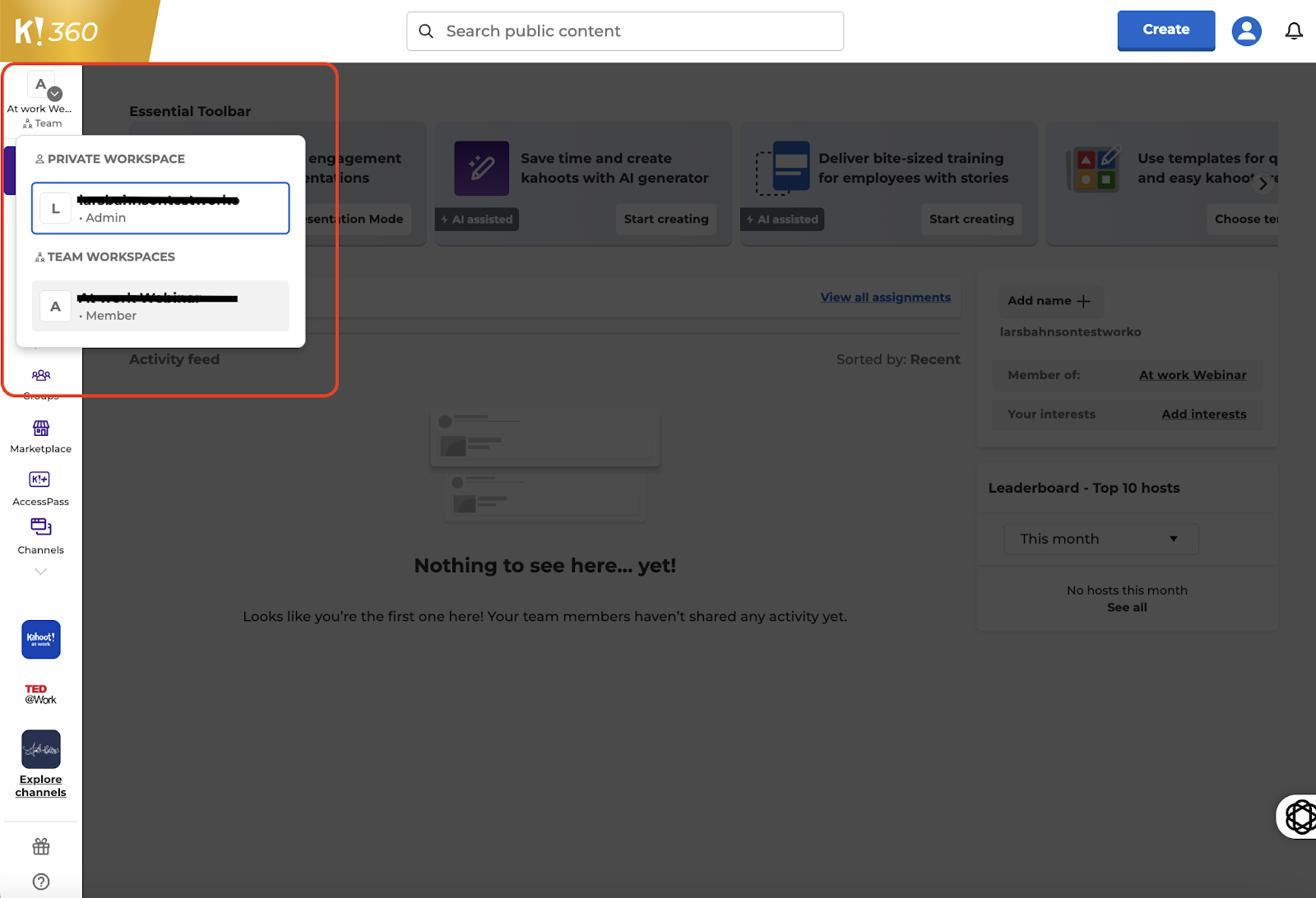
Task: Open the notifications bell
Action: pyautogui.click(x=1294, y=31)
